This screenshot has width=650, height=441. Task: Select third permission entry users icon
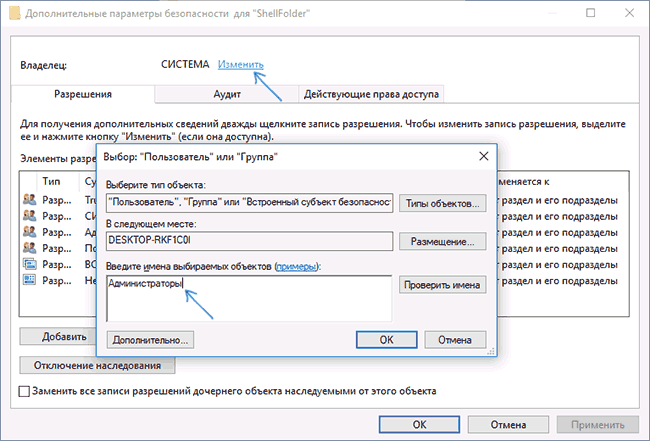tap(29, 232)
